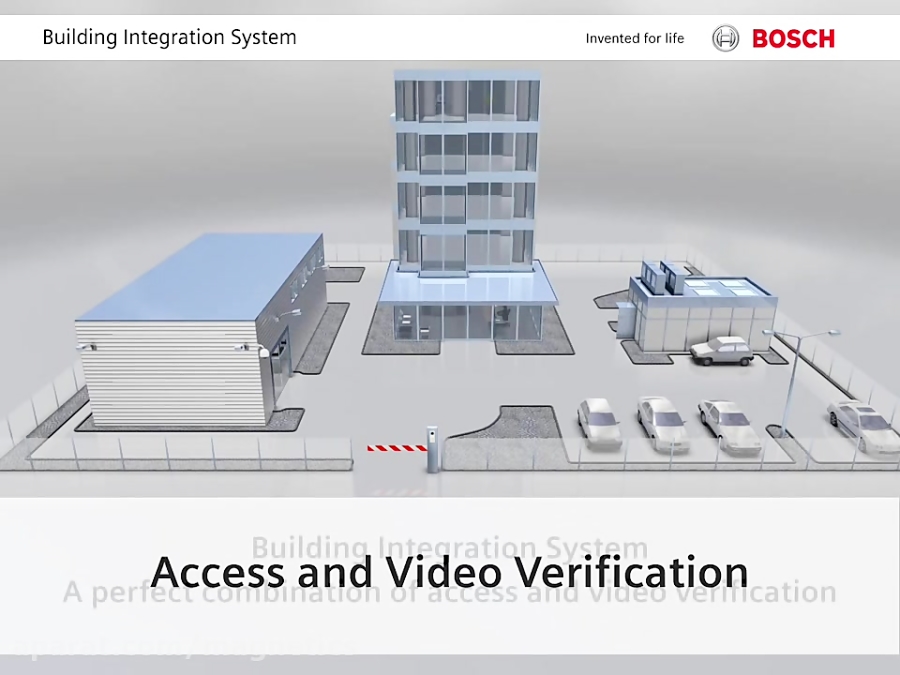Open the Access and Video Verification heading

coord(449,572)
